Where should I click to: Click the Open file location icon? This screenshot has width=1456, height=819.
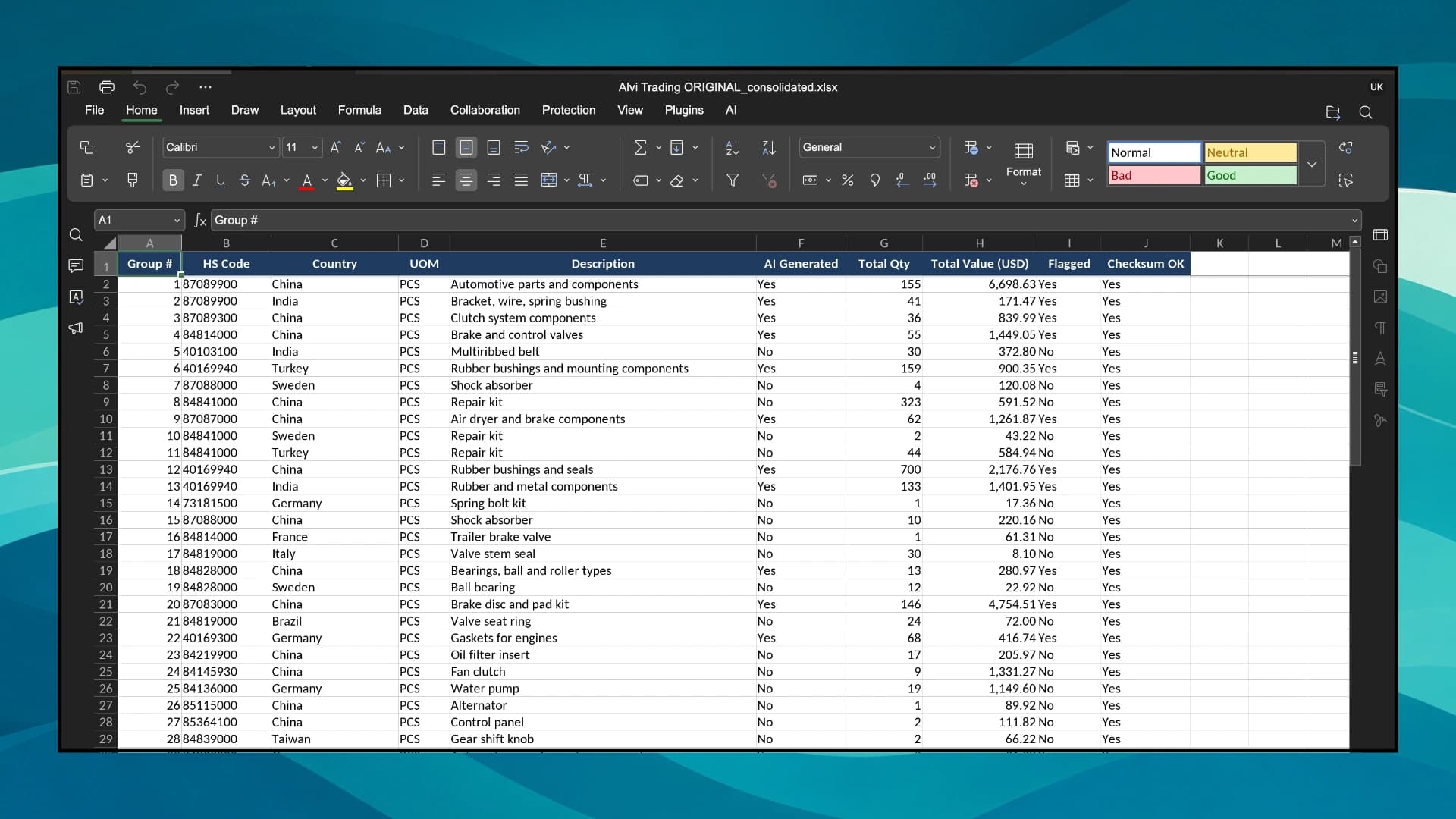[1333, 112]
